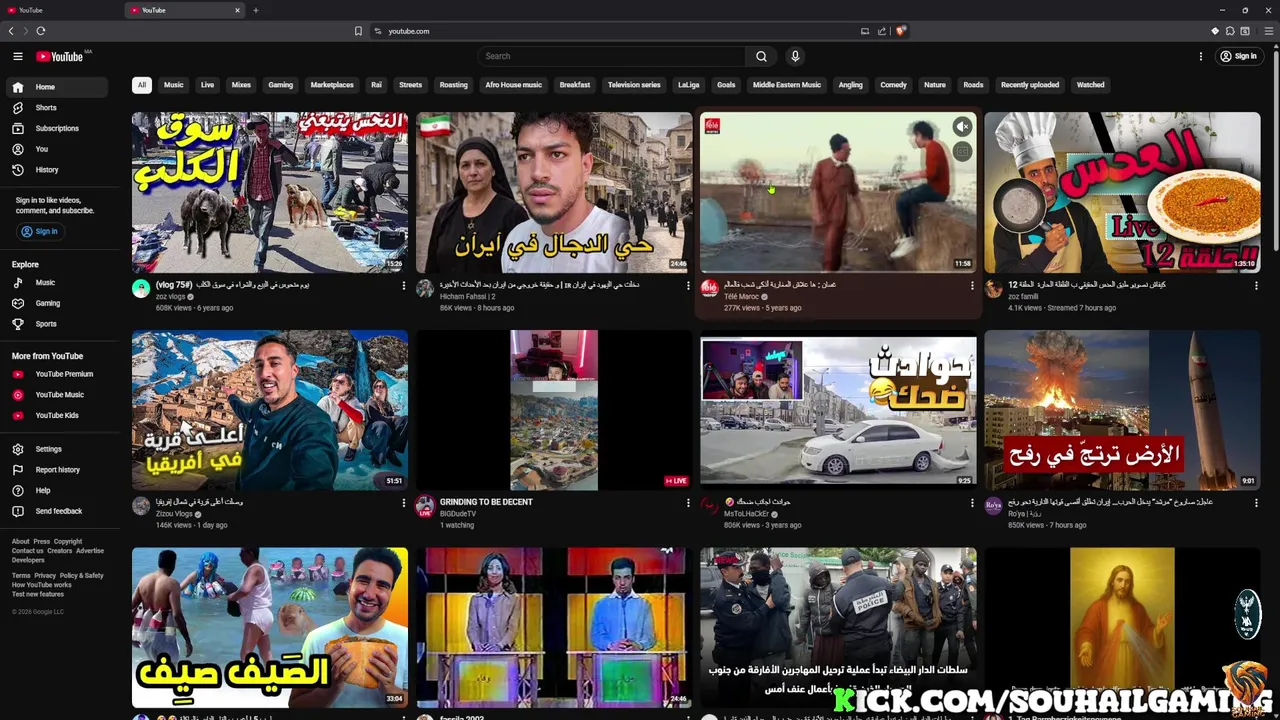This screenshot has width=1280, height=720.
Task: Open more options for MsToLHaCkEr video
Action: click(972, 503)
